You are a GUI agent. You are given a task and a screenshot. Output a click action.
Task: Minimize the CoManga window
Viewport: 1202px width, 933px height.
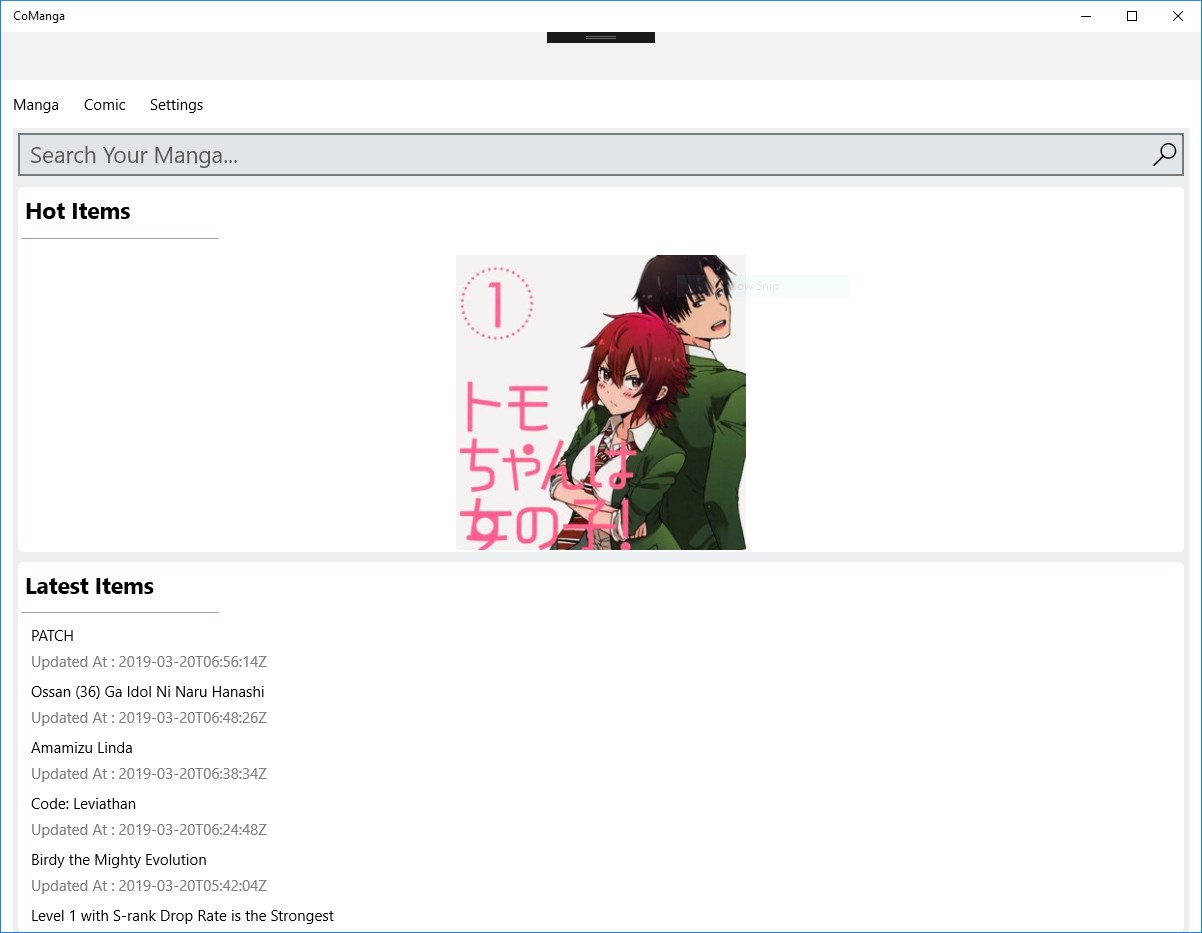click(1086, 16)
